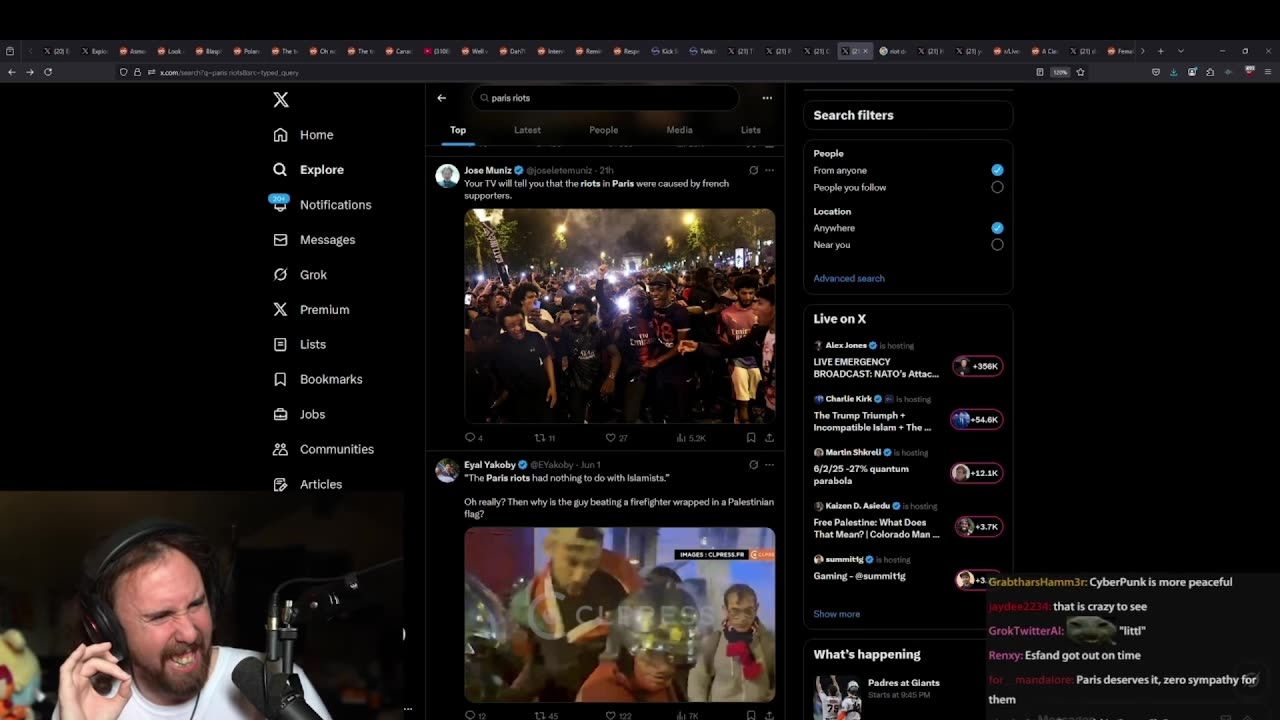Open Jose Muniz profile avatar
This screenshot has width=1280, height=720.
(447, 176)
